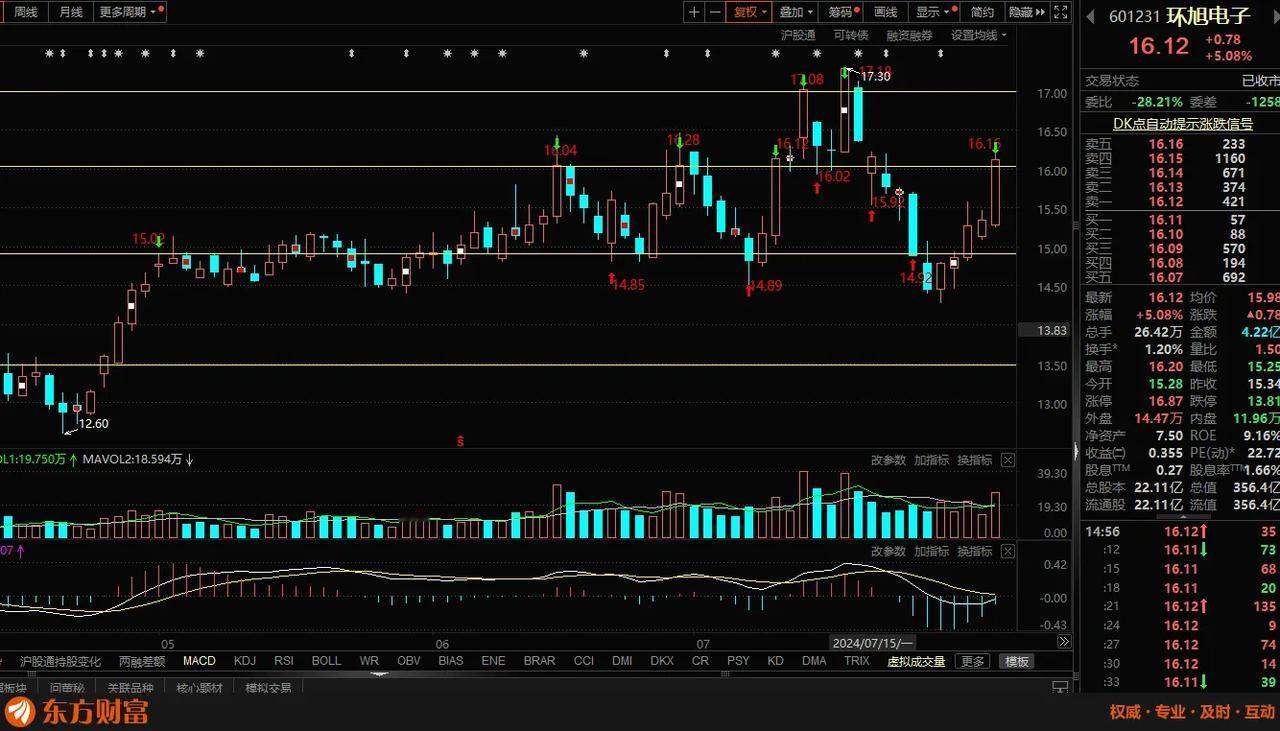
Task: Open the 模拟交易 bottom tab
Action: point(268,687)
